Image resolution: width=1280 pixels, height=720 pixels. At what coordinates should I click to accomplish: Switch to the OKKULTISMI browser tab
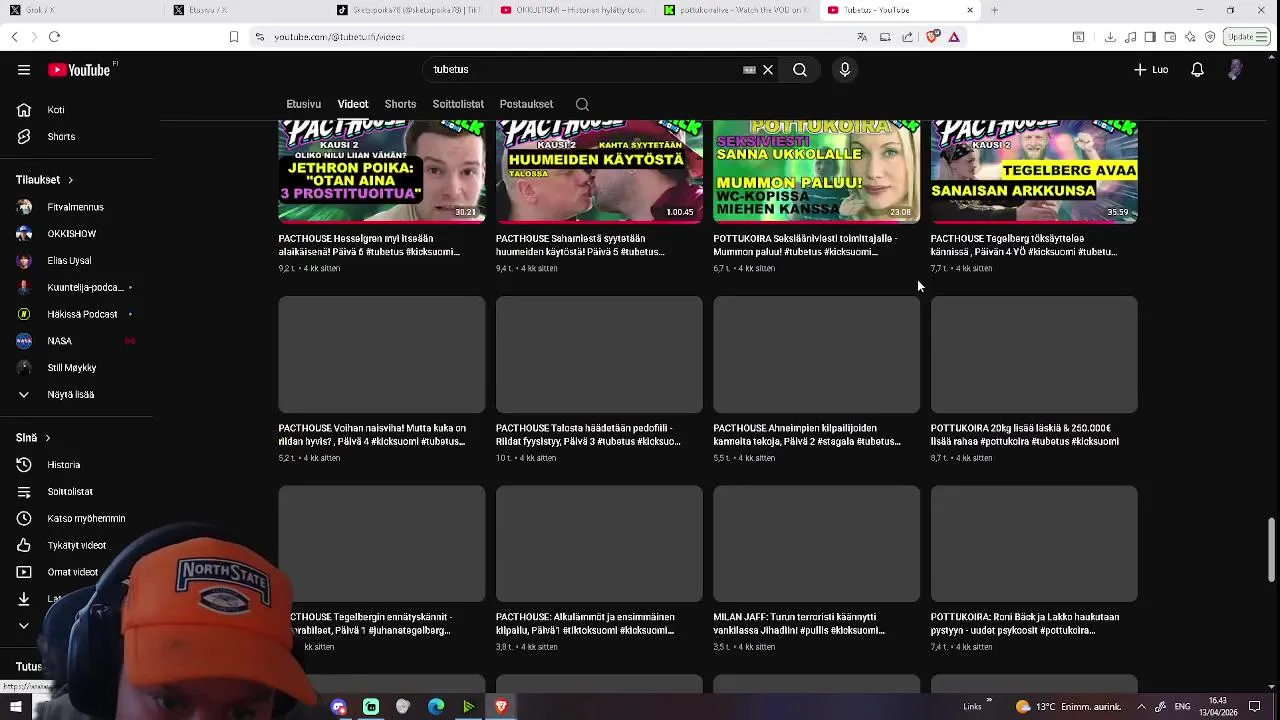(573, 10)
